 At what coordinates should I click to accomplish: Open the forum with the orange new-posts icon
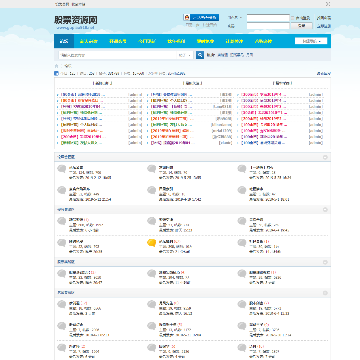(152, 243)
